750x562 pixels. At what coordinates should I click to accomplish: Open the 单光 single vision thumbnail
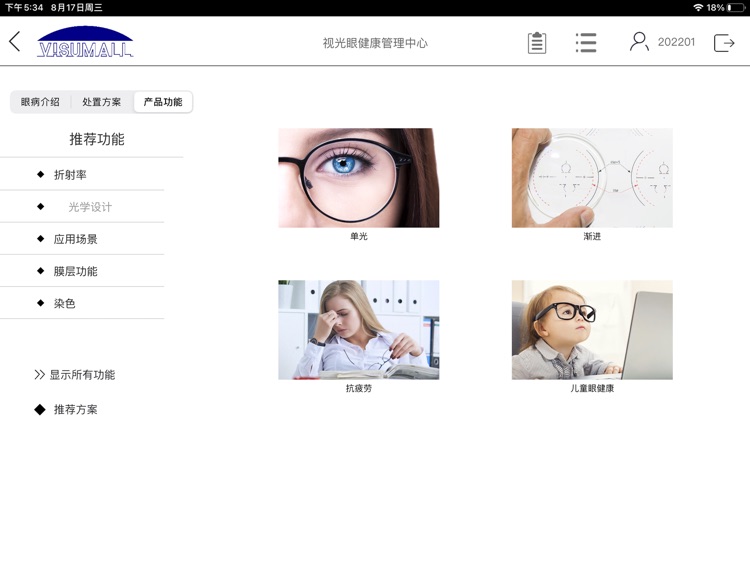[359, 177]
